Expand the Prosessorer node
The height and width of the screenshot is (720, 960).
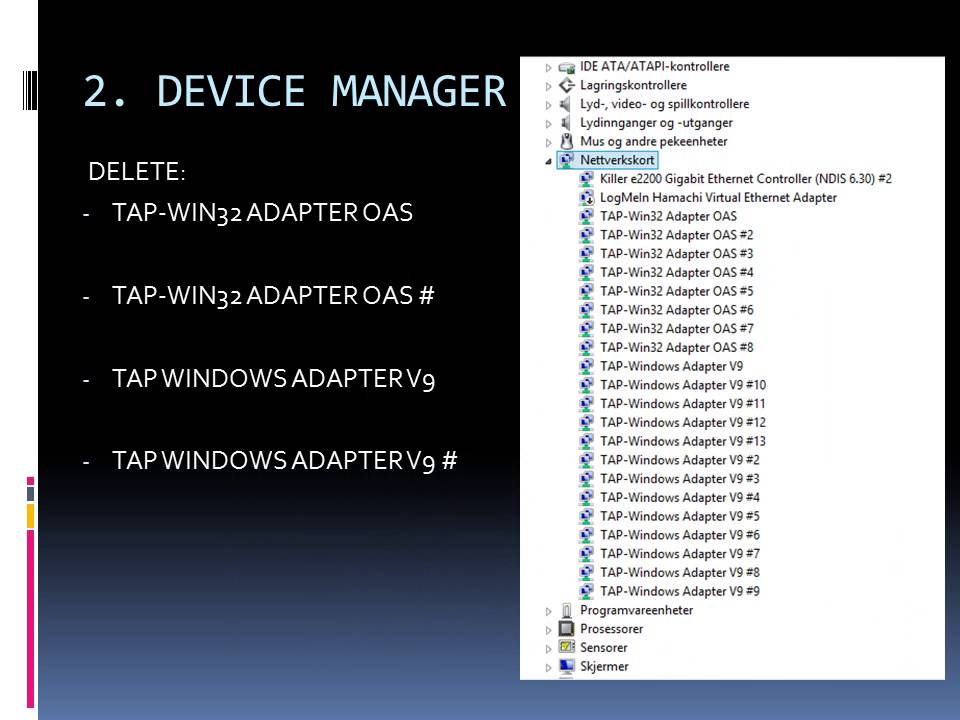[549, 630]
